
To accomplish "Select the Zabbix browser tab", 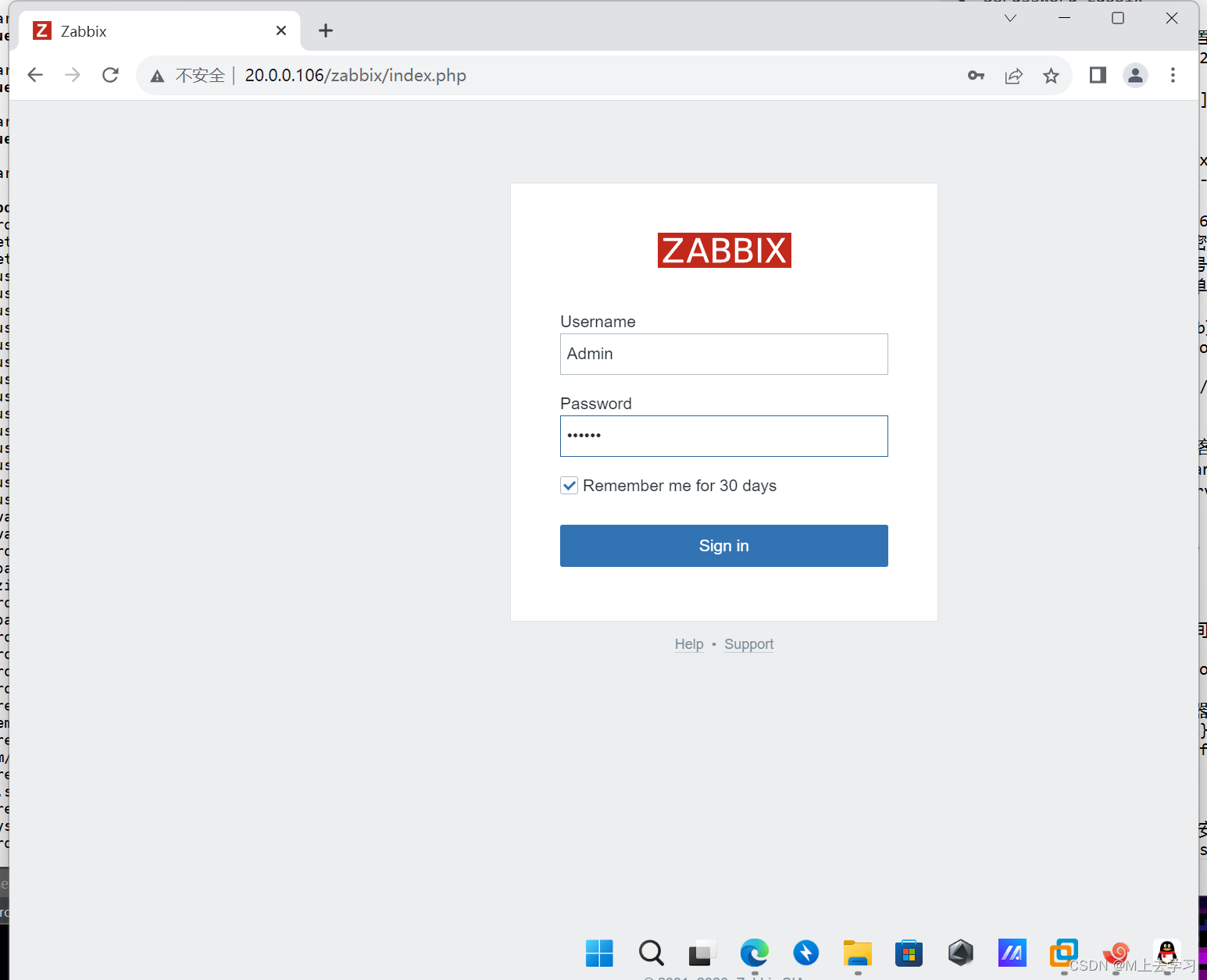I will 159,30.
